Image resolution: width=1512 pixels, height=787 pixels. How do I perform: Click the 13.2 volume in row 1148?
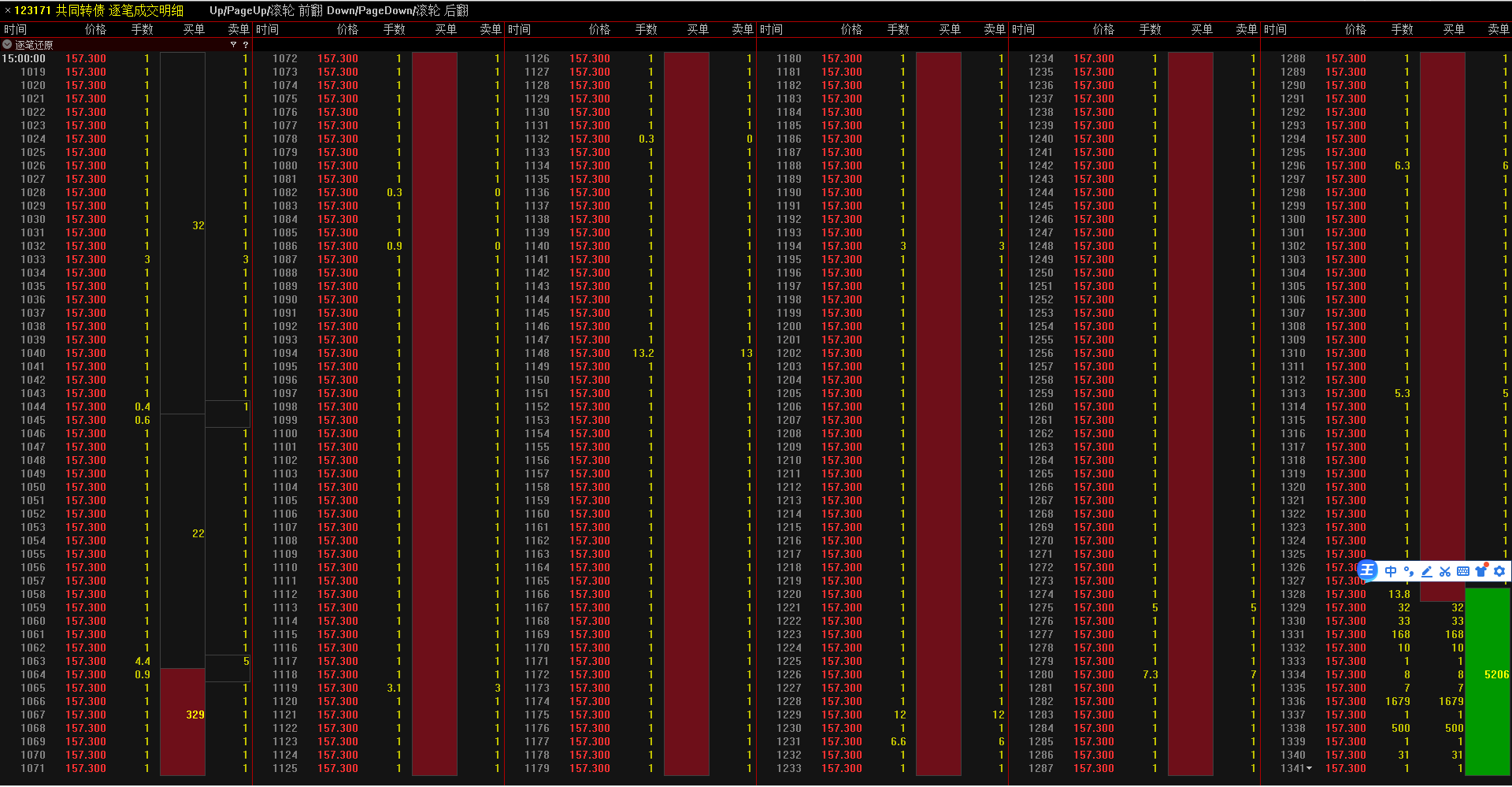point(643,354)
